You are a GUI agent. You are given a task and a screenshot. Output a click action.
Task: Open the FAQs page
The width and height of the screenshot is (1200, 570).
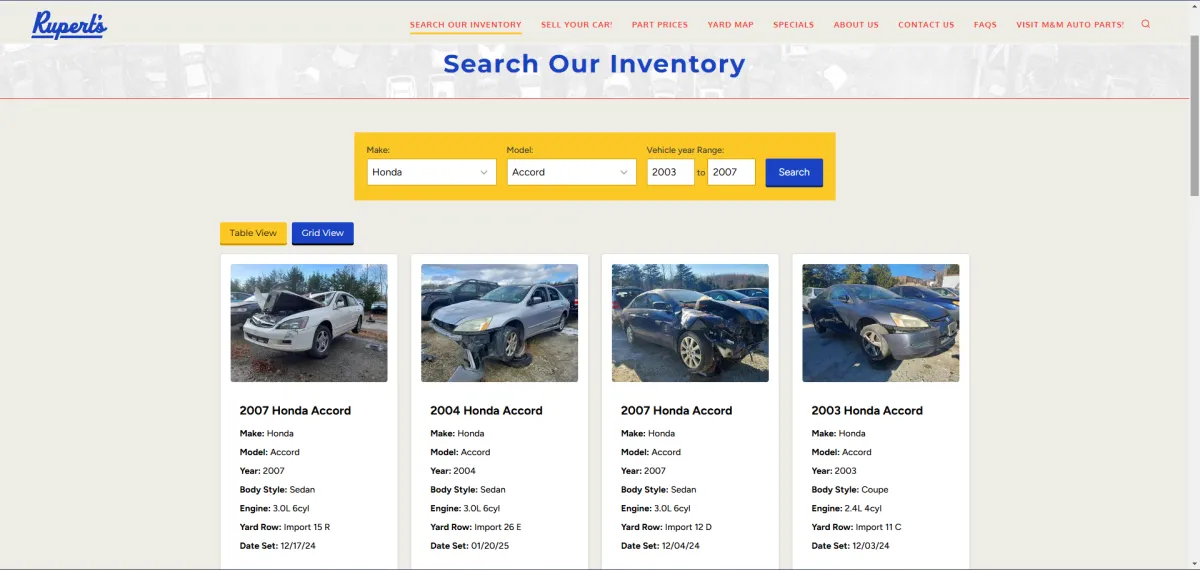pos(985,25)
